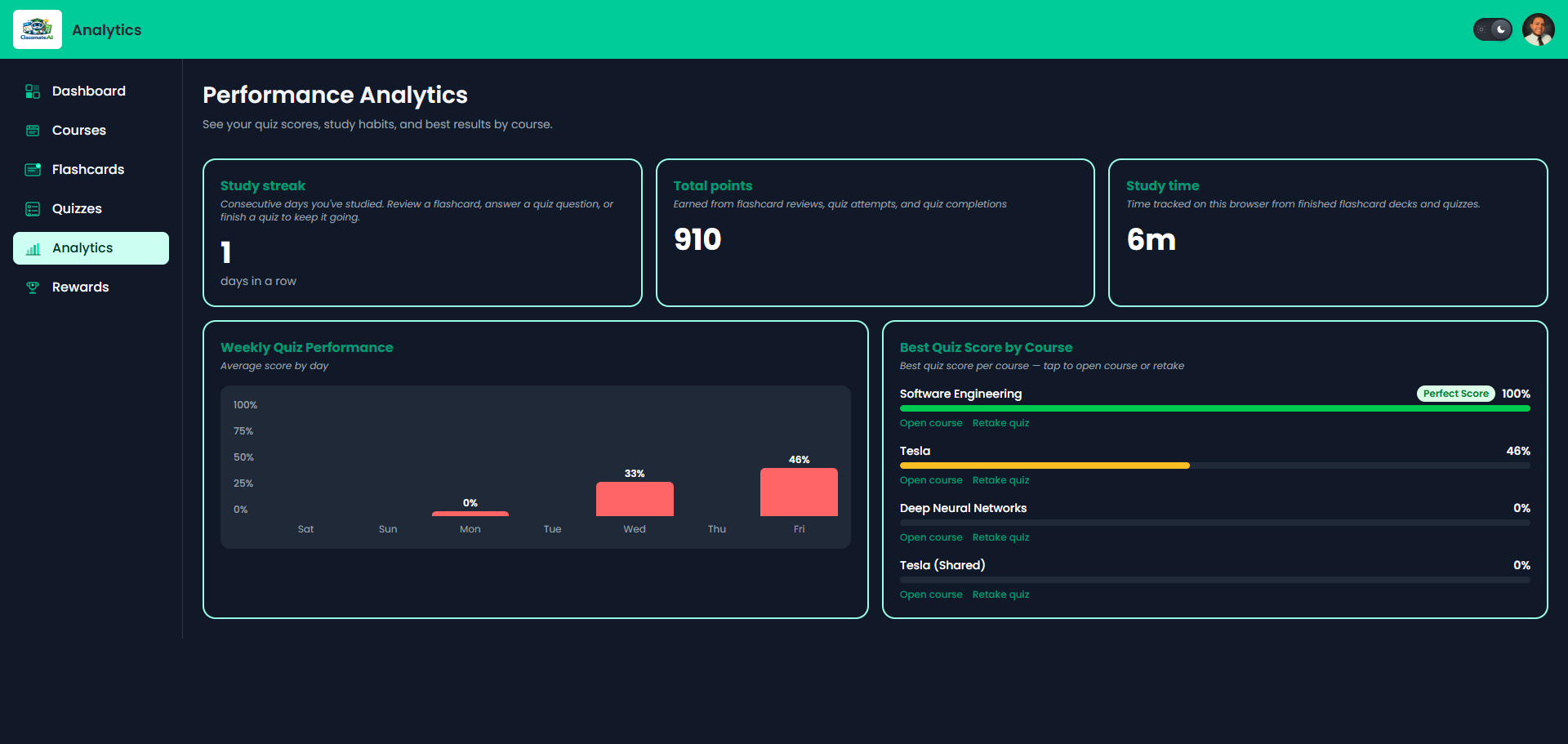Click the Analytics bar chart icon

click(33, 248)
